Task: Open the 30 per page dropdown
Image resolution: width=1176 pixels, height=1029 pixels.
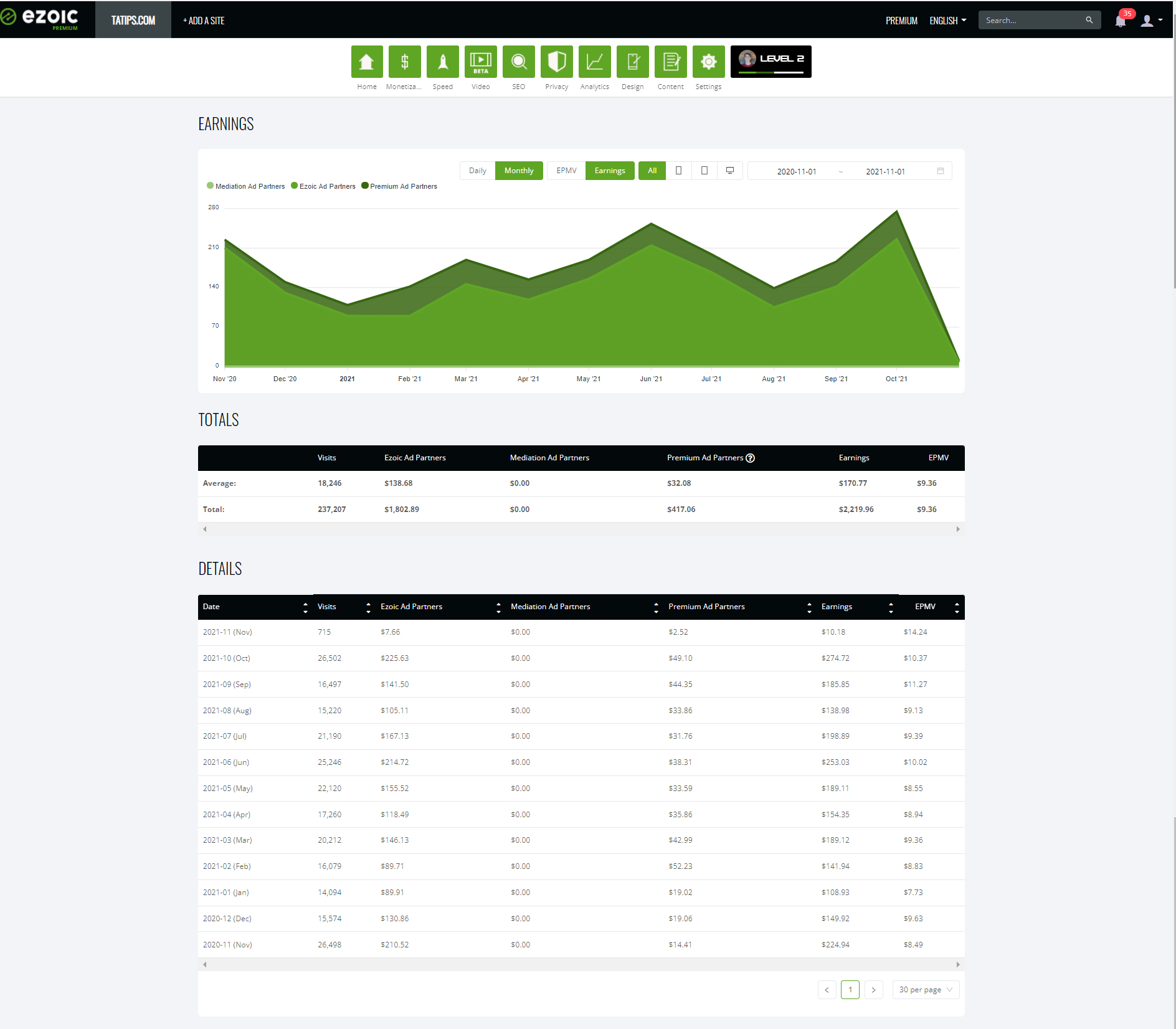Action: (926, 990)
